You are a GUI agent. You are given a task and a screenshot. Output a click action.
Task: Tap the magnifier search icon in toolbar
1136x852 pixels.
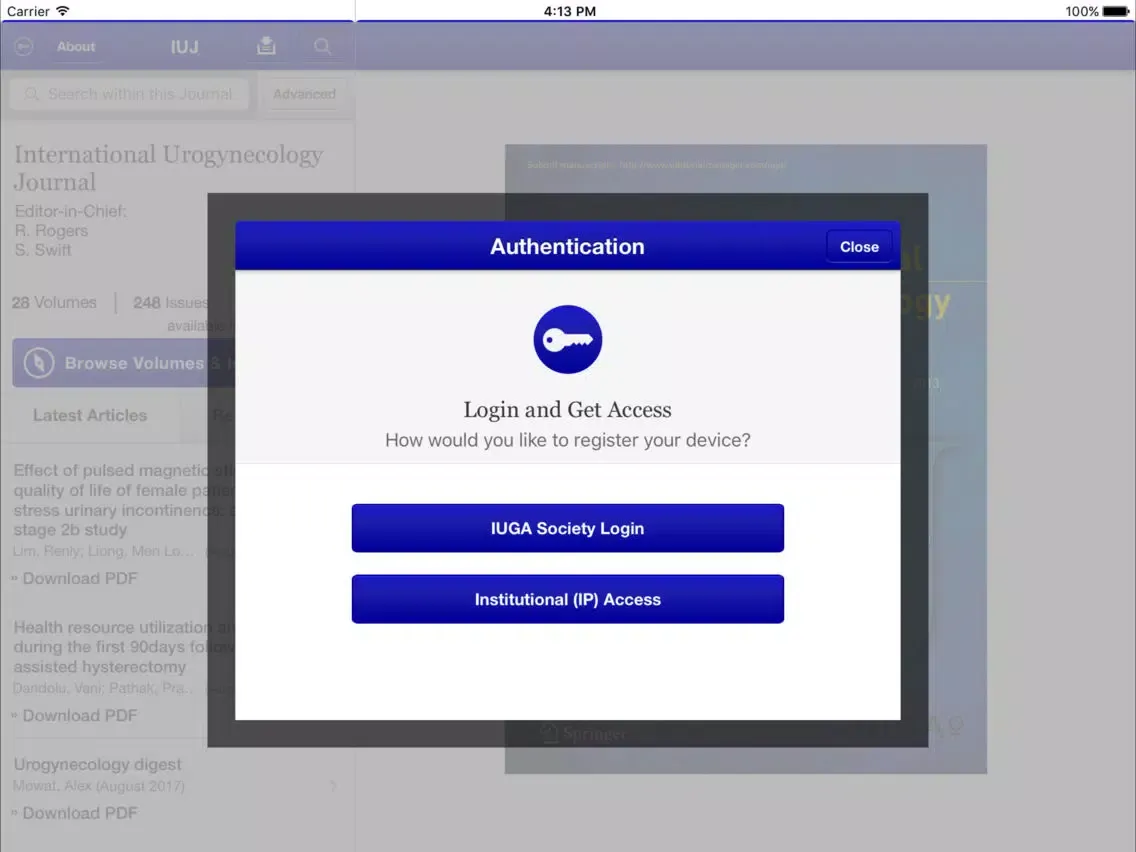pos(322,46)
